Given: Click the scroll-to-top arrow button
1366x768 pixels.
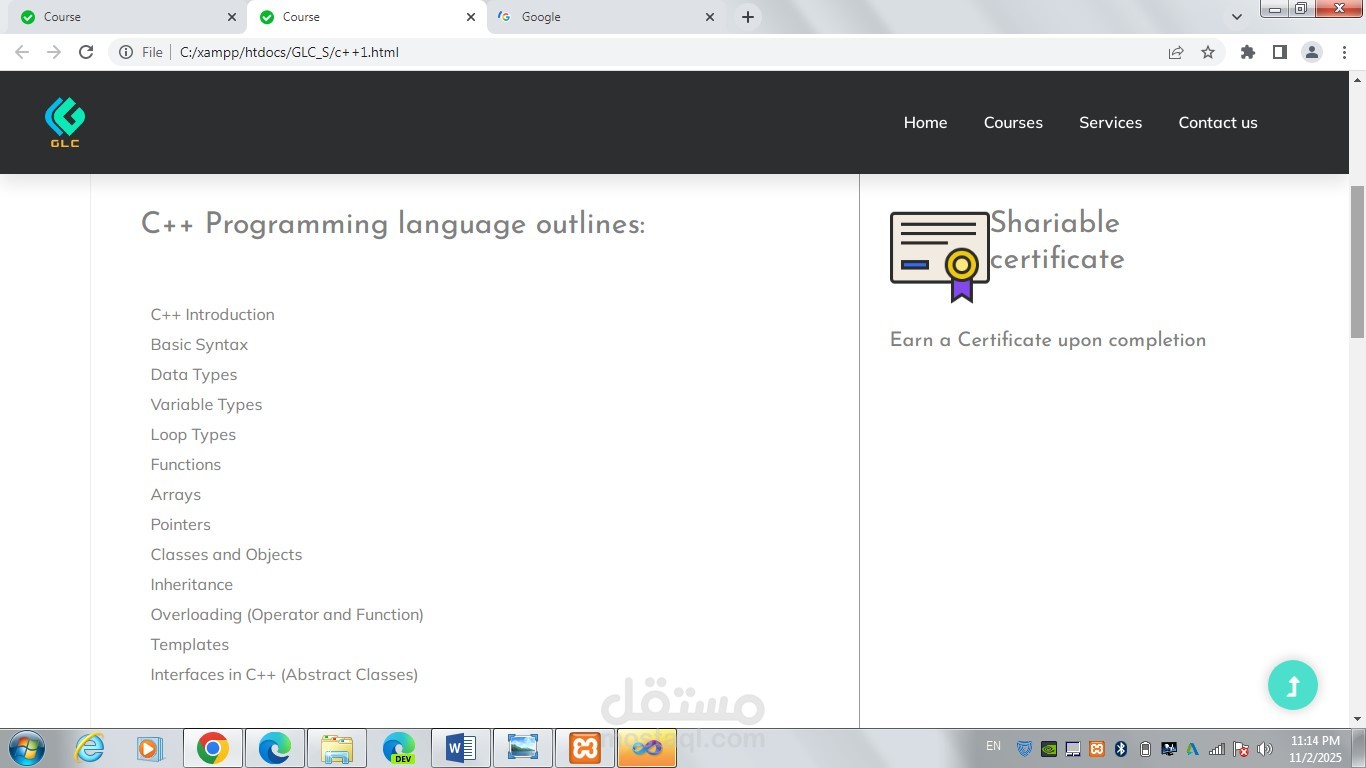Looking at the screenshot, I should [x=1292, y=685].
